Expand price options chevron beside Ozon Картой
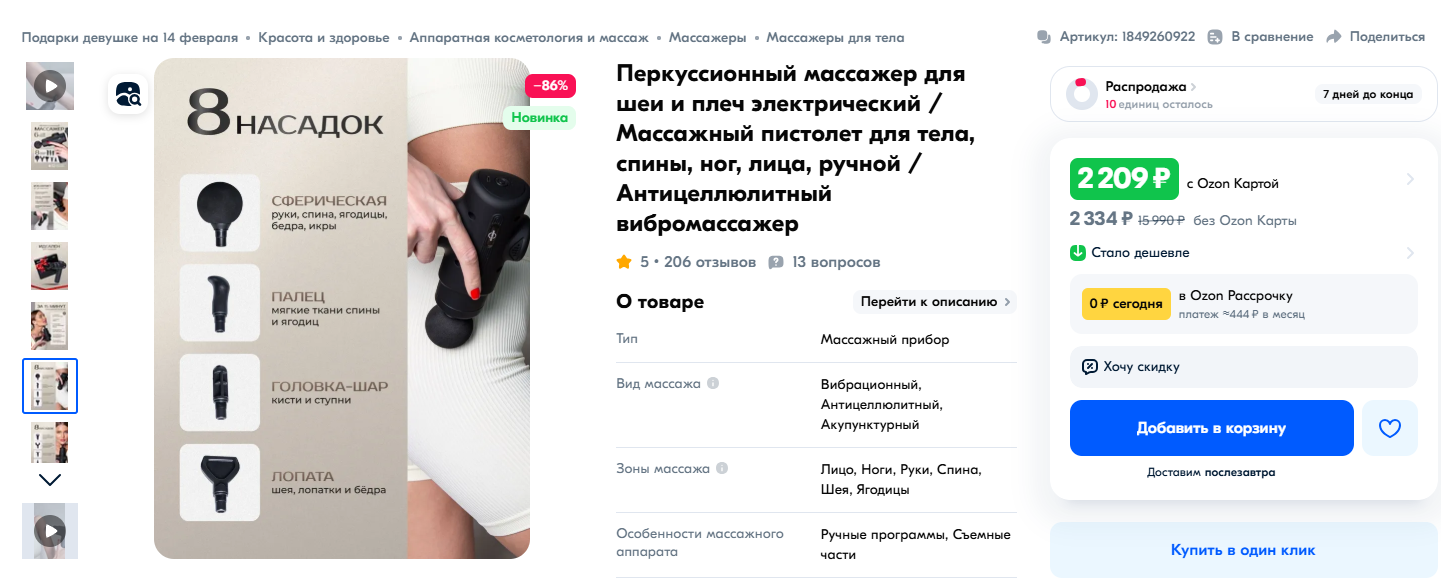 1410,180
